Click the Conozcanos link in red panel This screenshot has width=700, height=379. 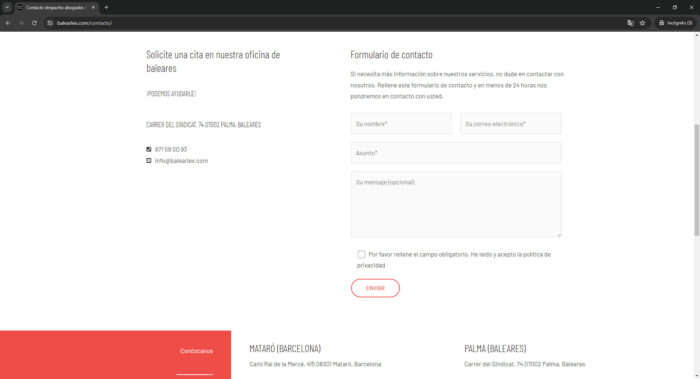pos(196,351)
